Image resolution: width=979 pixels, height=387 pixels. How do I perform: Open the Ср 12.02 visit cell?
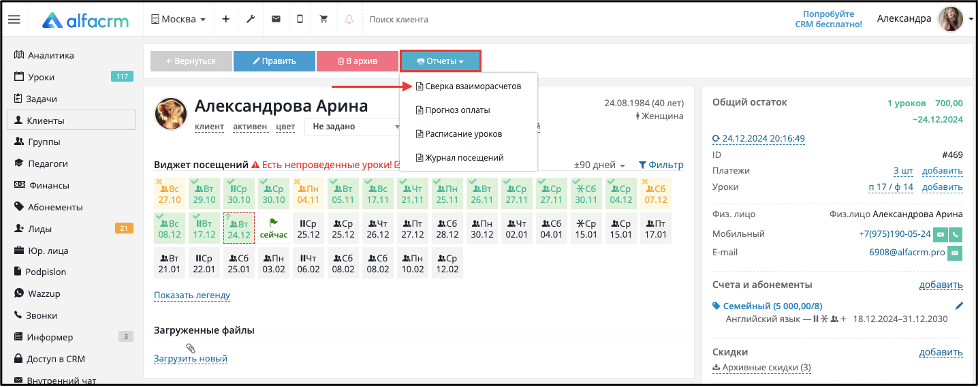[x=448, y=263]
